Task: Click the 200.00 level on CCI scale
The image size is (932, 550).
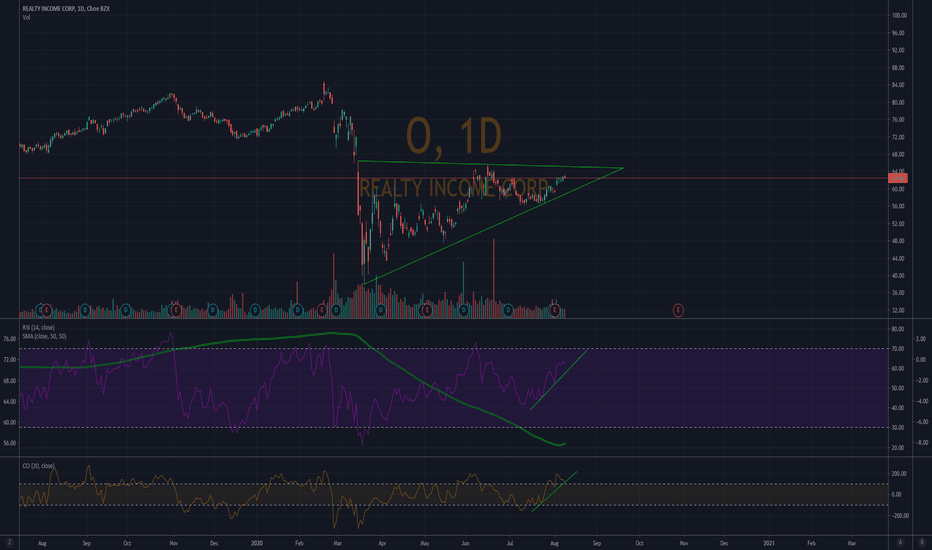Action: [x=899, y=474]
